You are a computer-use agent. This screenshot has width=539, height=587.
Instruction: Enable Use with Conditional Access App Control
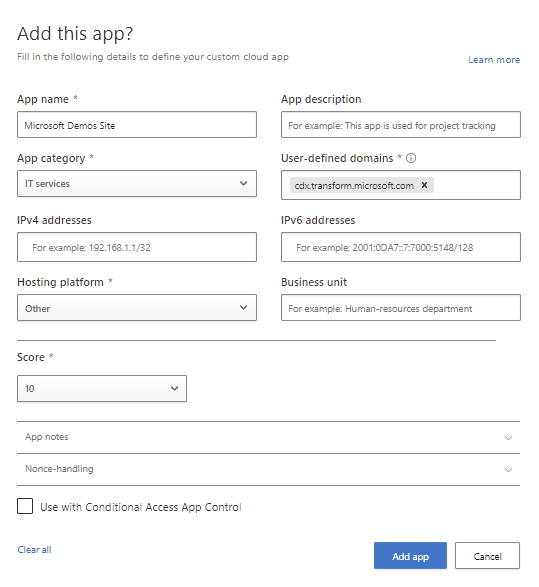[25, 506]
